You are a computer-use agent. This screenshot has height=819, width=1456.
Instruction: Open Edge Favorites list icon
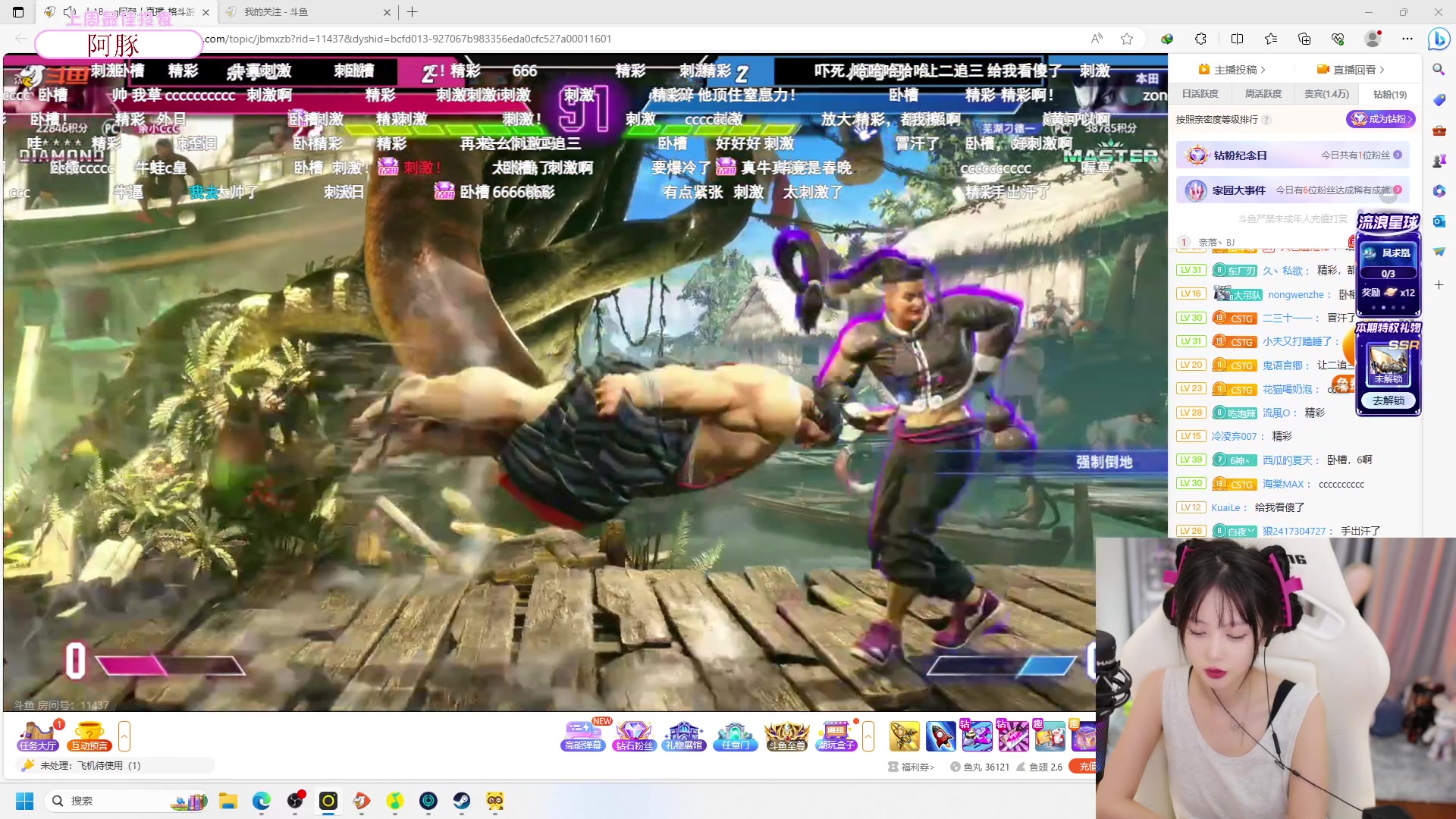click(1271, 39)
